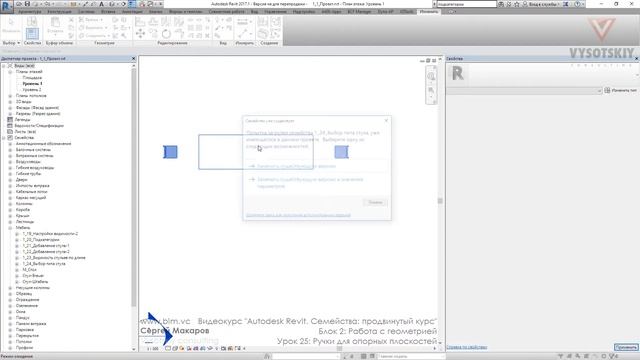Click the Sheets (Листы) icon in browser
The height and width of the screenshot is (360, 640).
click(10, 131)
